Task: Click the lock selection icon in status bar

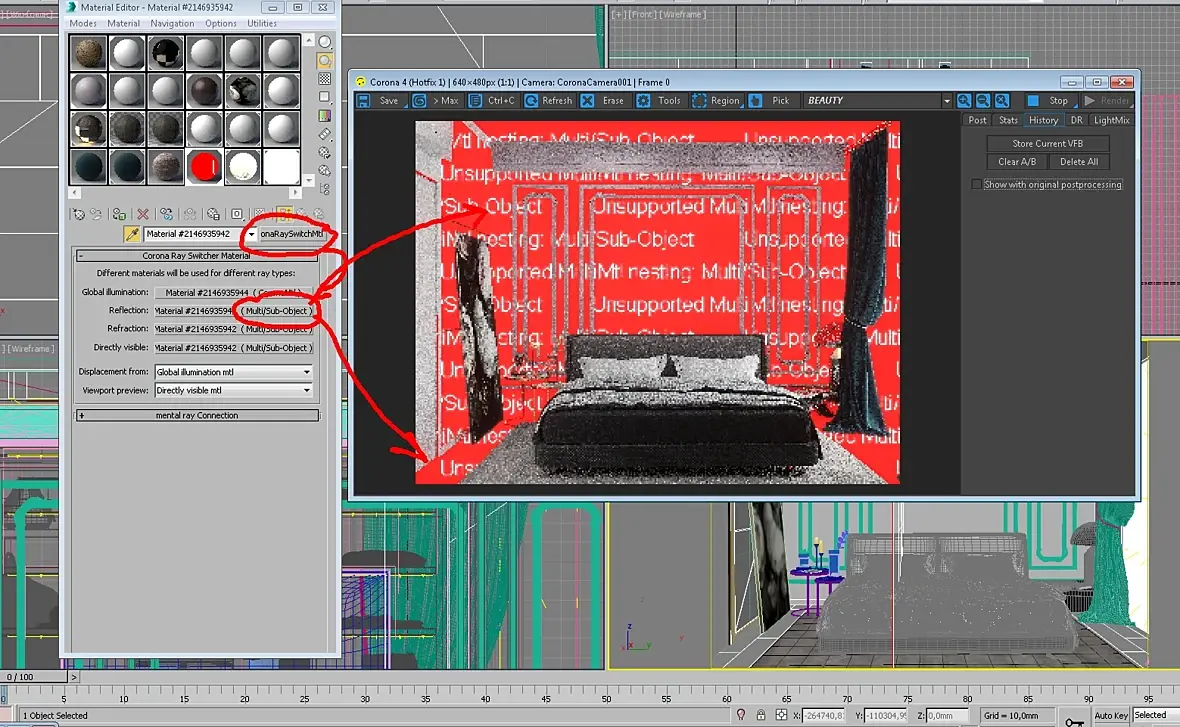Action: [x=761, y=715]
